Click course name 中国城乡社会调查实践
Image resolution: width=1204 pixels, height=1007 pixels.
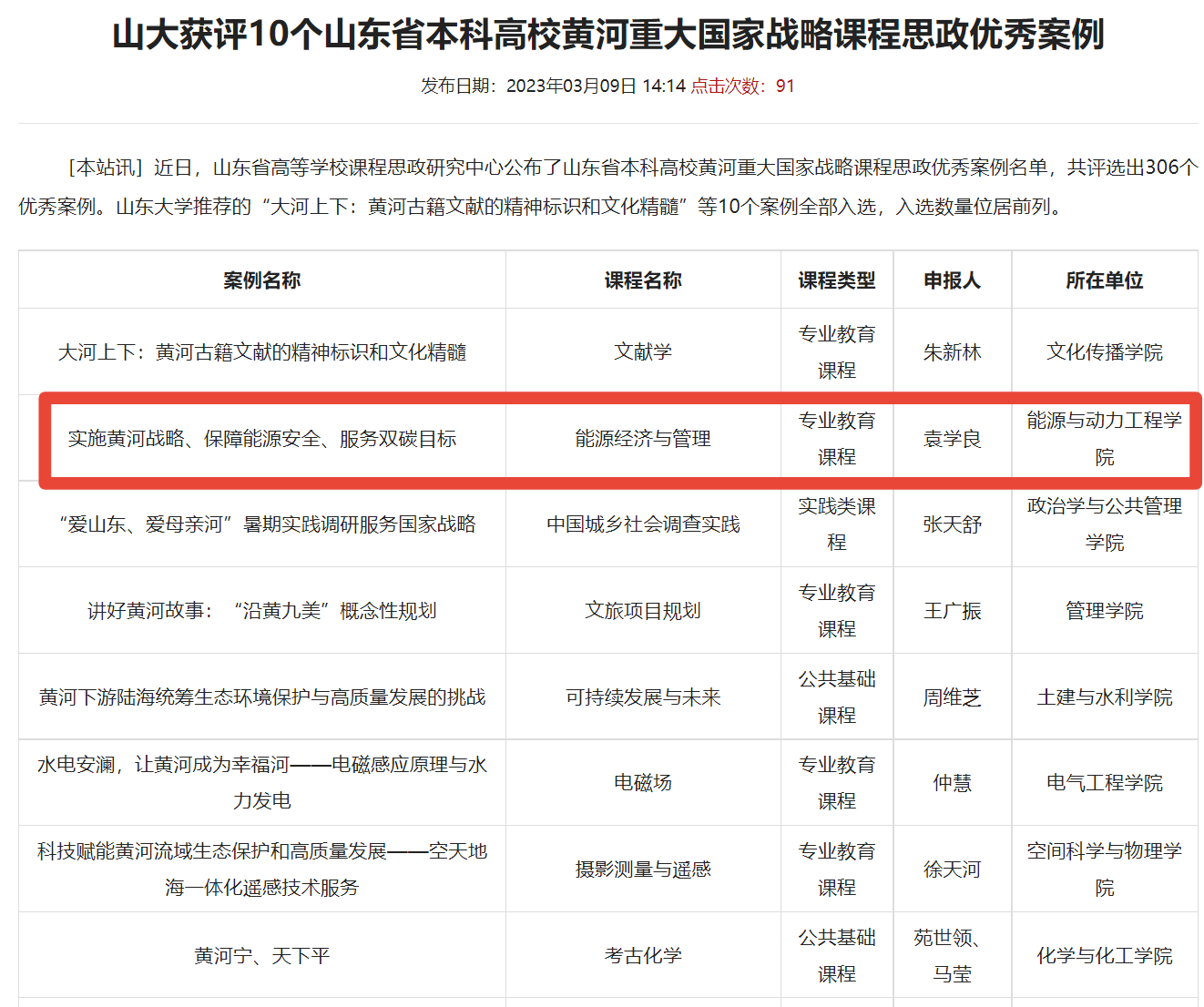[643, 524]
